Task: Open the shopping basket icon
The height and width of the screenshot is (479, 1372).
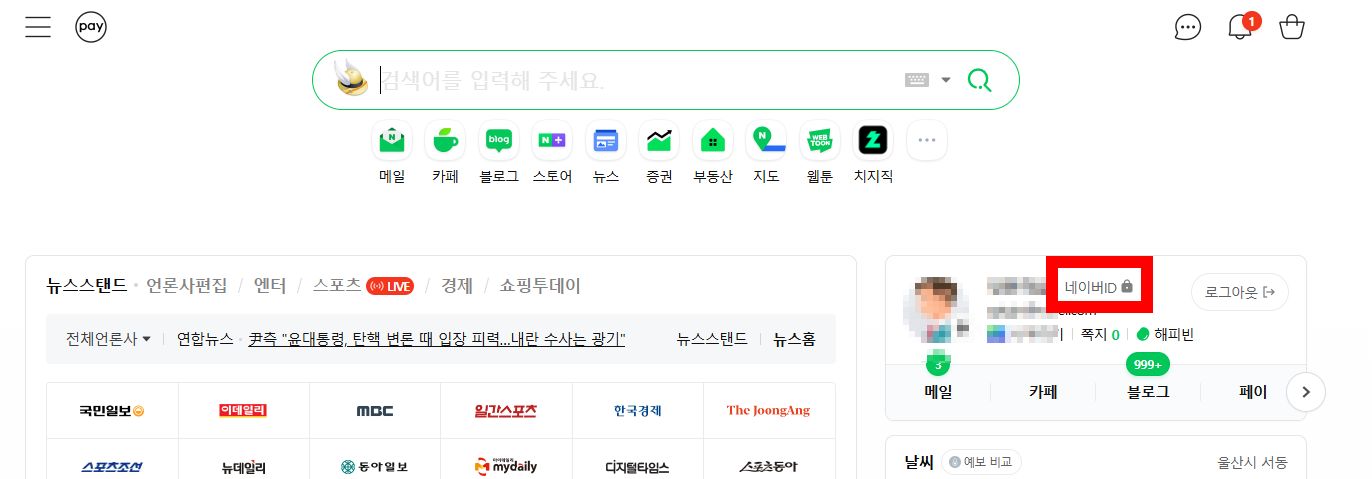Action: point(1292,27)
